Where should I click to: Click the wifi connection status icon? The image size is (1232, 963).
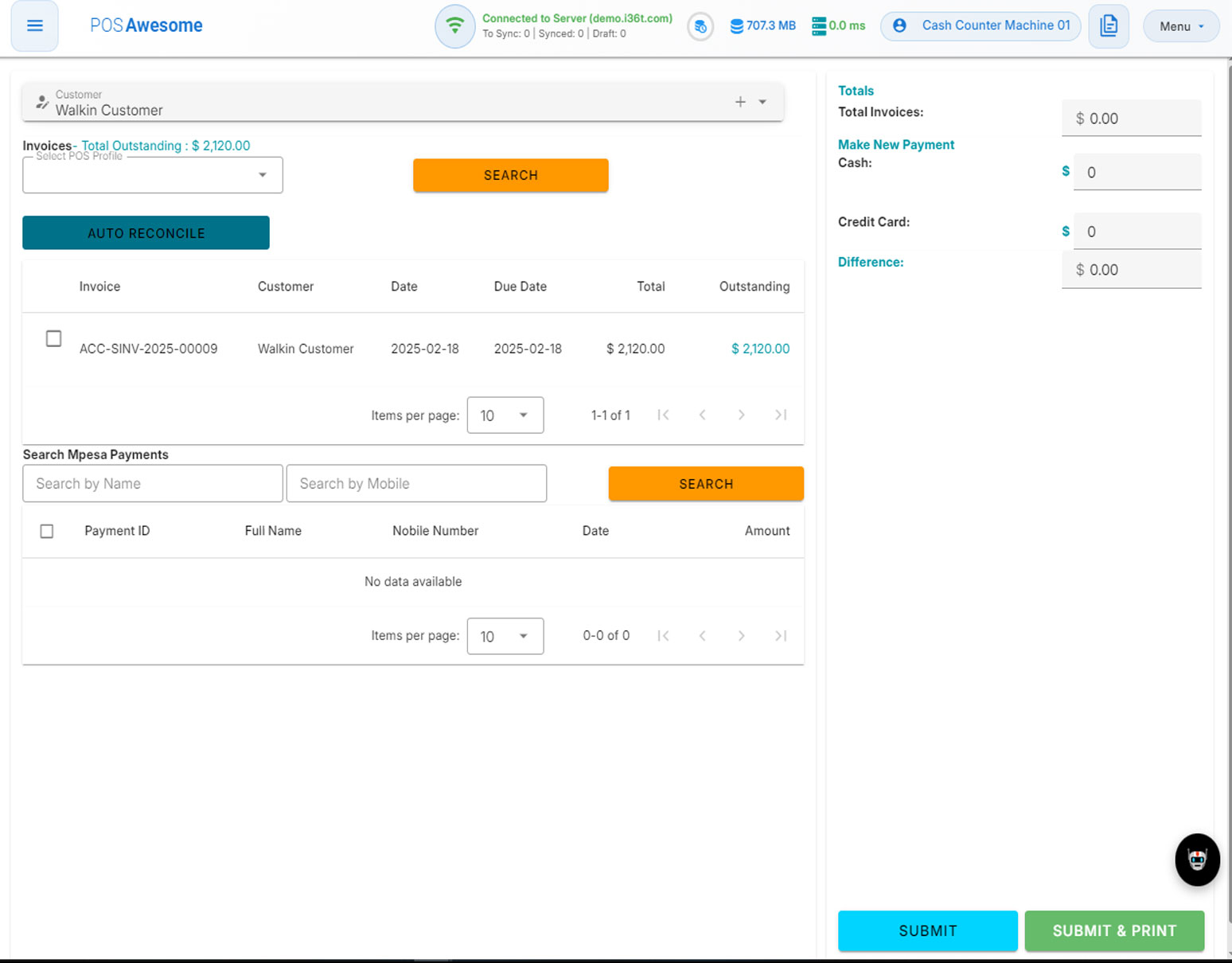point(454,26)
